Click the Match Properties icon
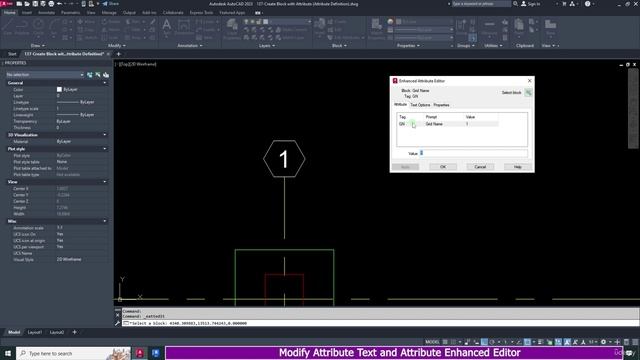Image resolution: width=640 pixels, height=360 pixels. [376, 28]
